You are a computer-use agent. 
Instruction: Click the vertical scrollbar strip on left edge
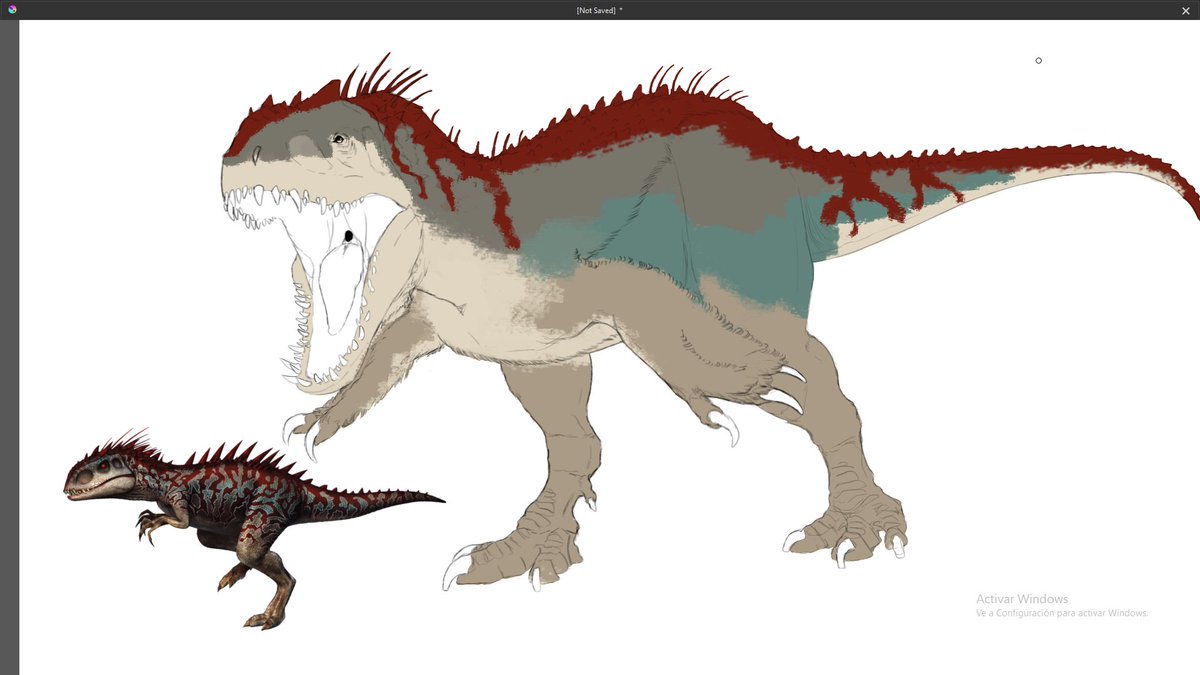click(x=9, y=347)
